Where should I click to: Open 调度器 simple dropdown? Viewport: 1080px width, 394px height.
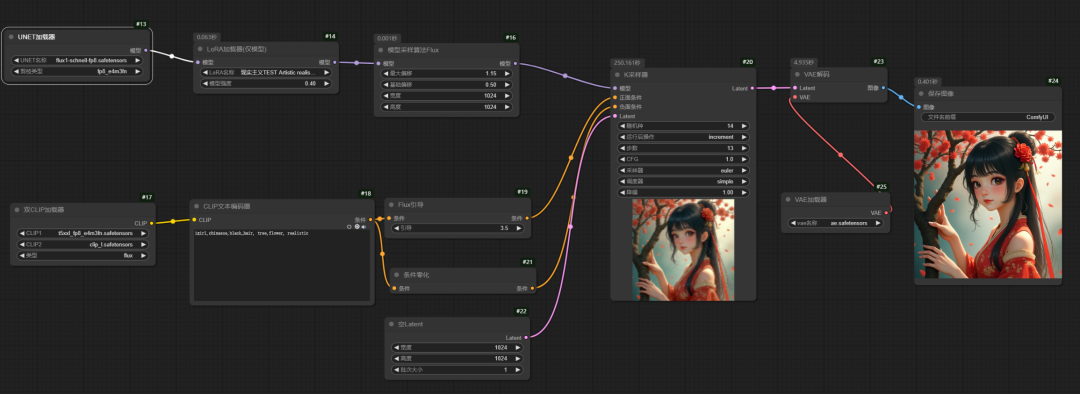(683, 181)
